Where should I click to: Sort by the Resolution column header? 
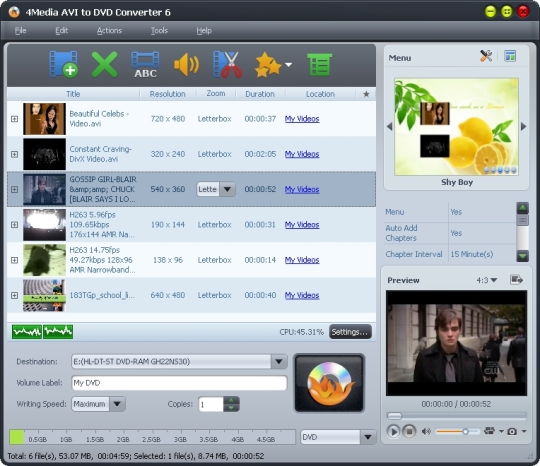click(x=167, y=94)
